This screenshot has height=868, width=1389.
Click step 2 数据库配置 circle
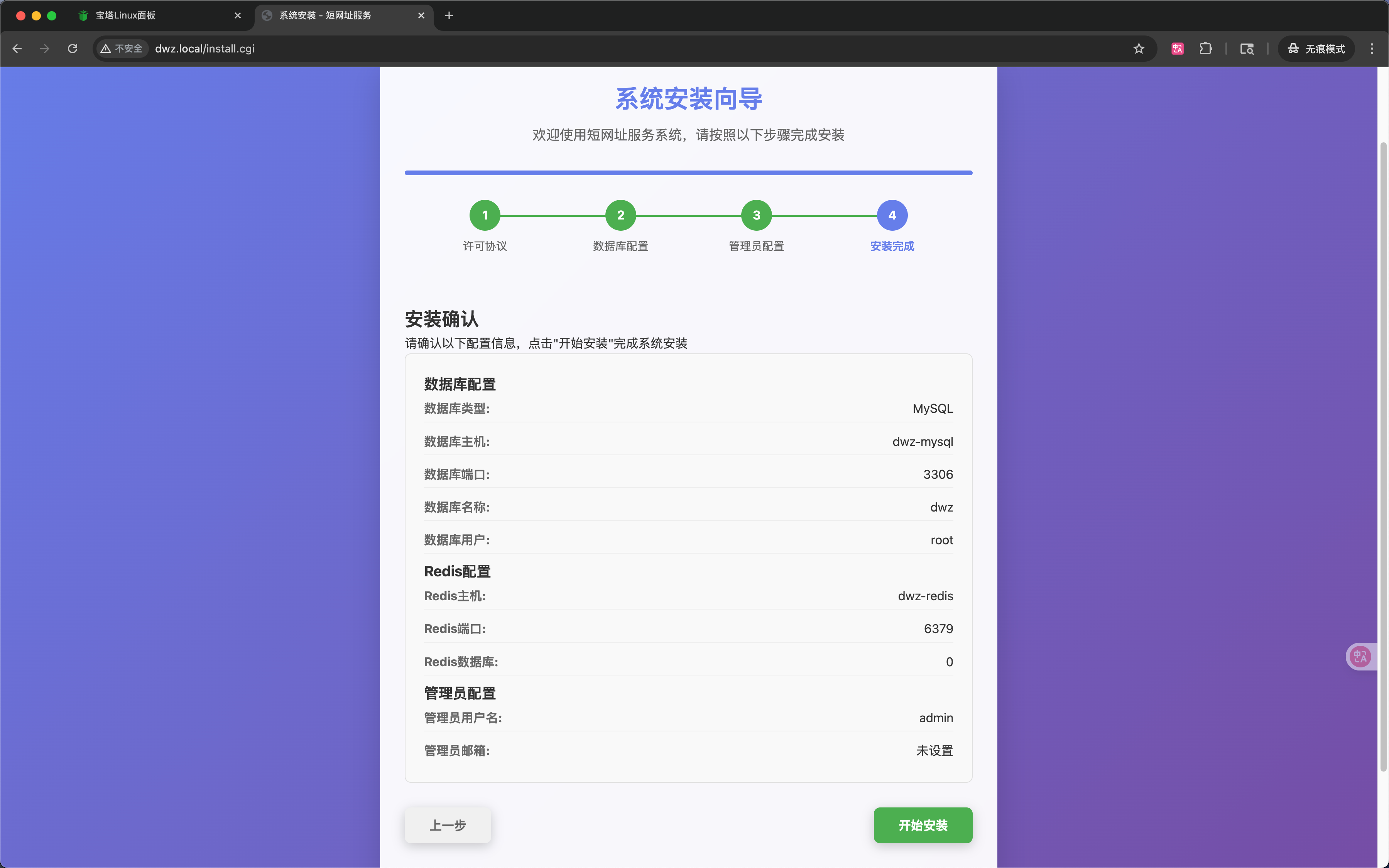pos(620,215)
